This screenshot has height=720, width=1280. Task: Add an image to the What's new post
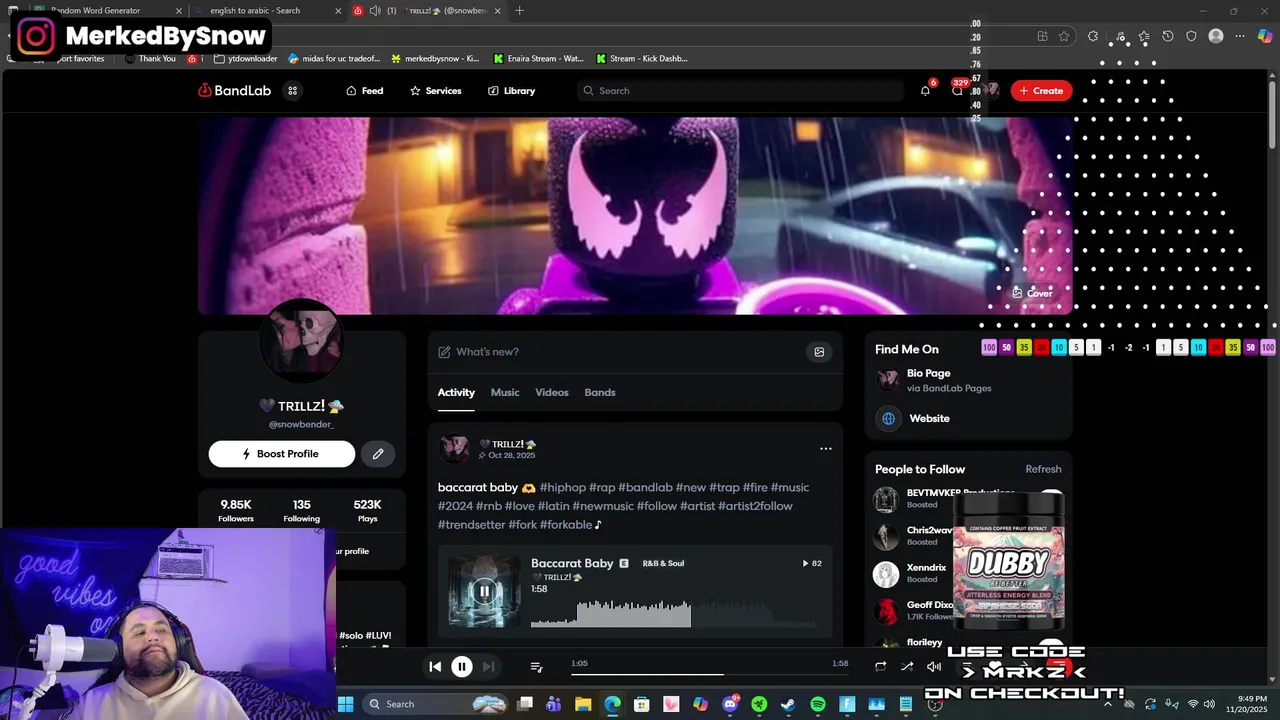tap(819, 352)
